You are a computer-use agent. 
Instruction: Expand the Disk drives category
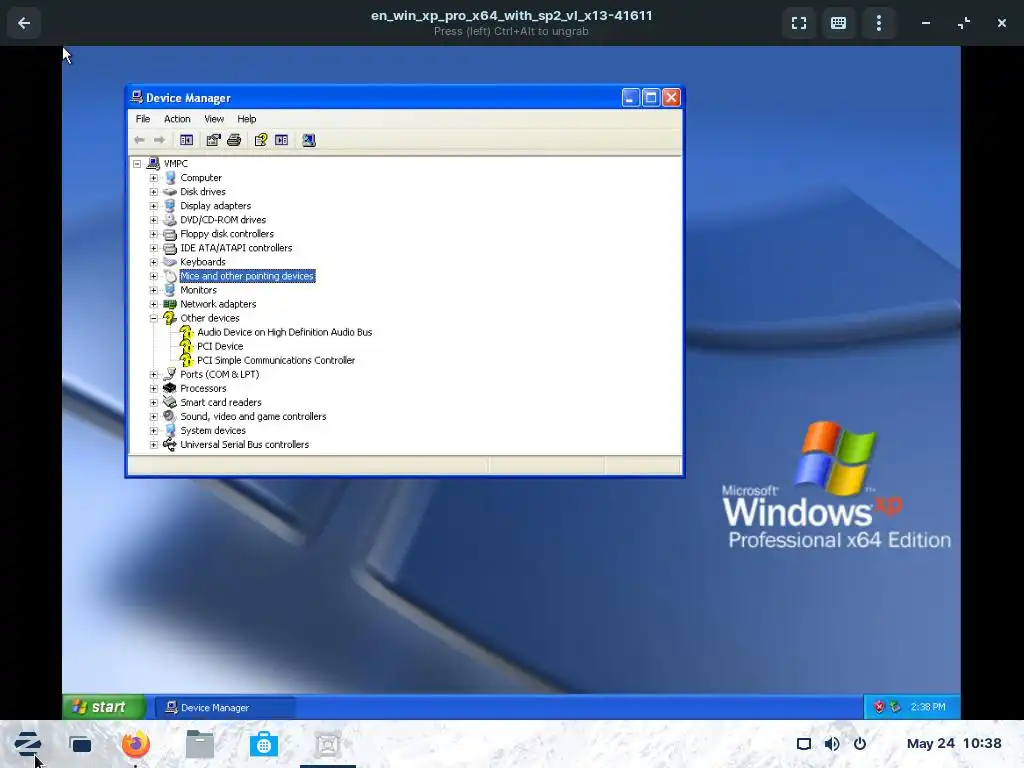click(x=153, y=192)
